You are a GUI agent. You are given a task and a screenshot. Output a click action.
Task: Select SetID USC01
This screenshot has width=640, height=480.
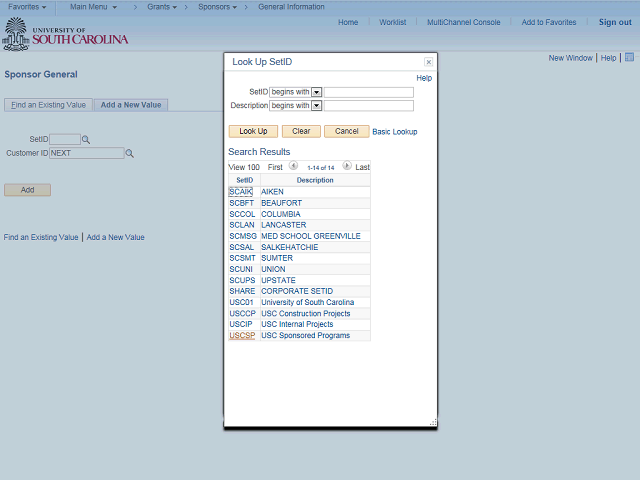[241, 302]
